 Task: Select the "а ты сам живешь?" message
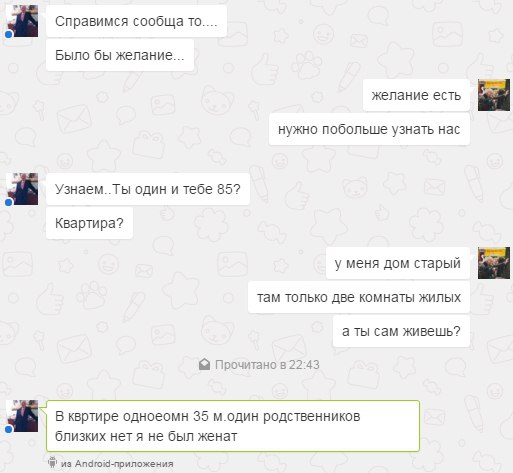click(x=401, y=331)
